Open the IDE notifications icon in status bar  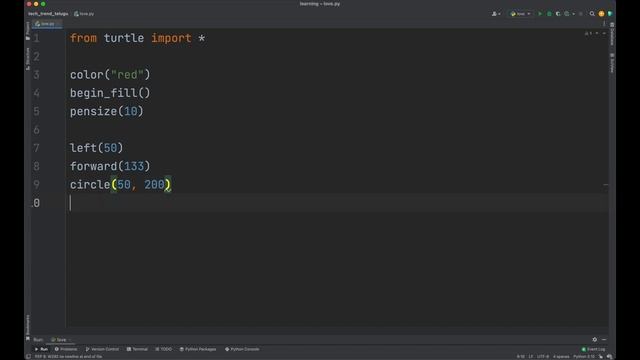[609, 357]
